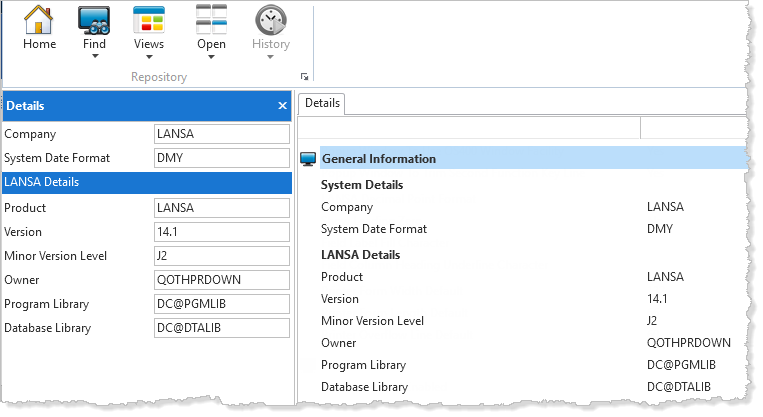This screenshot has height=417, width=763.
Task: Expand the Open dropdown arrow
Action: tap(211, 57)
